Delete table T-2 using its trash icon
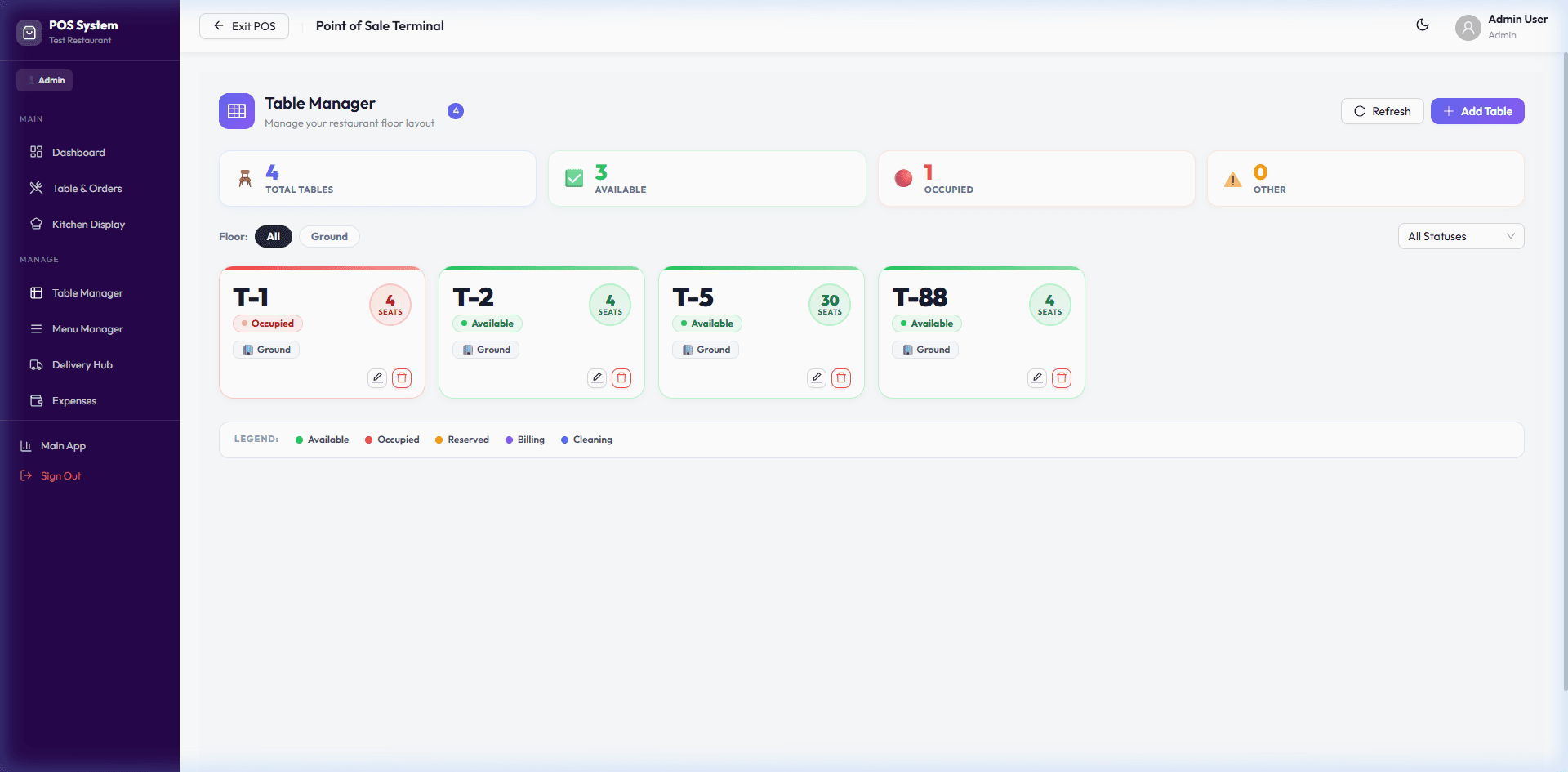The image size is (1568, 772). click(621, 377)
